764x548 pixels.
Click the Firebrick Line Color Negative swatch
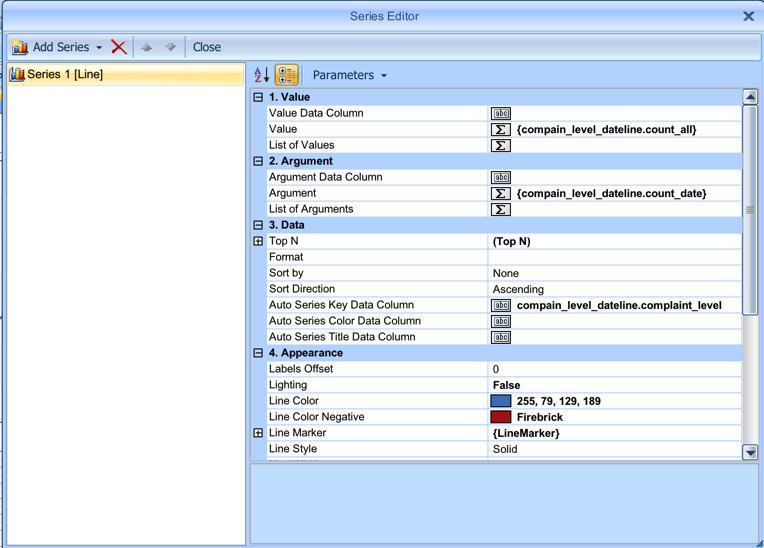[501, 417]
